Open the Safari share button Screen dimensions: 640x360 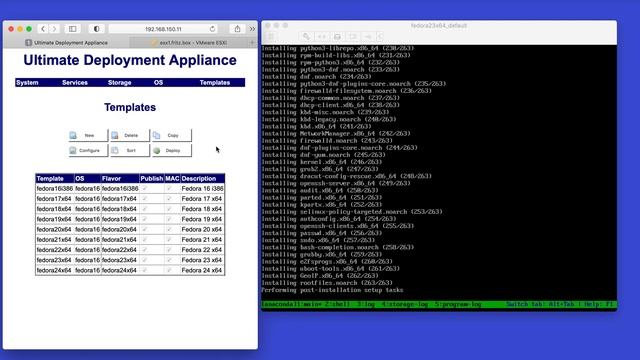237,29
